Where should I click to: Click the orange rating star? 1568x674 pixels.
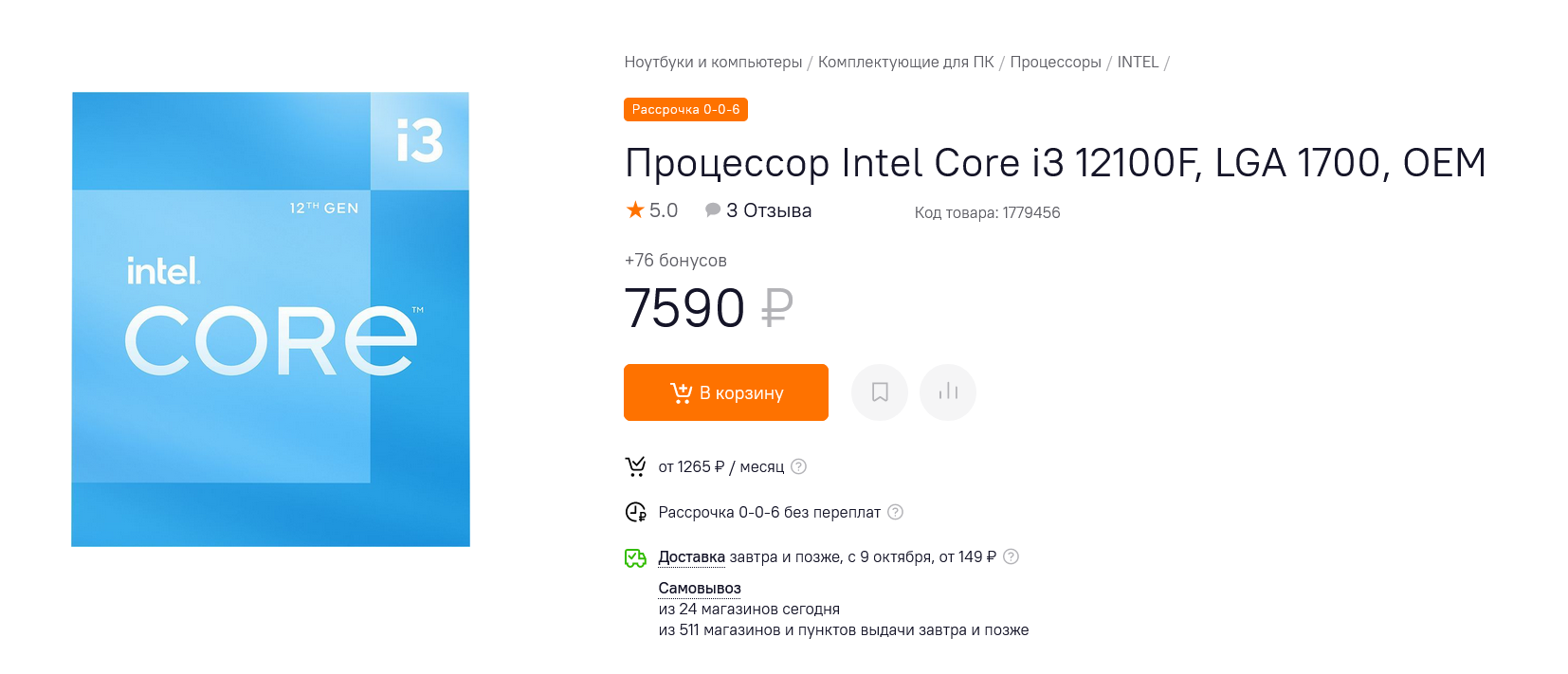[x=635, y=210]
